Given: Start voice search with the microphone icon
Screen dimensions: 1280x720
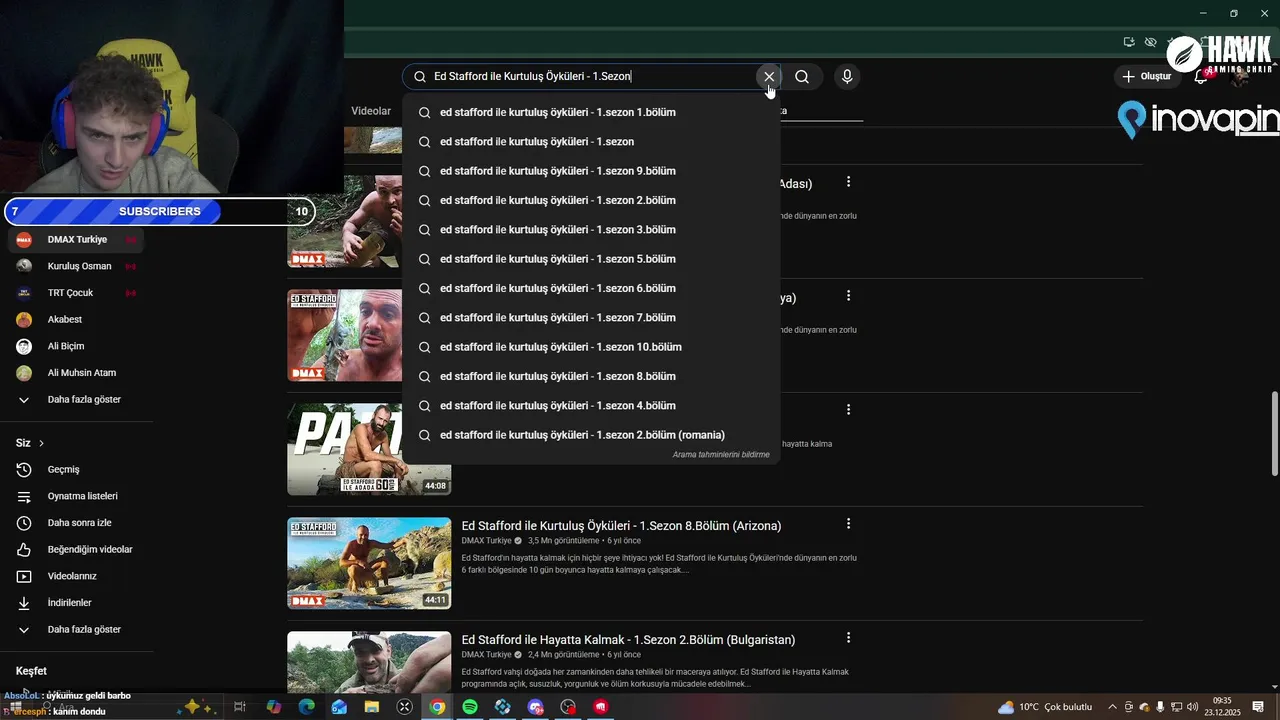Looking at the screenshot, I should click(x=847, y=76).
